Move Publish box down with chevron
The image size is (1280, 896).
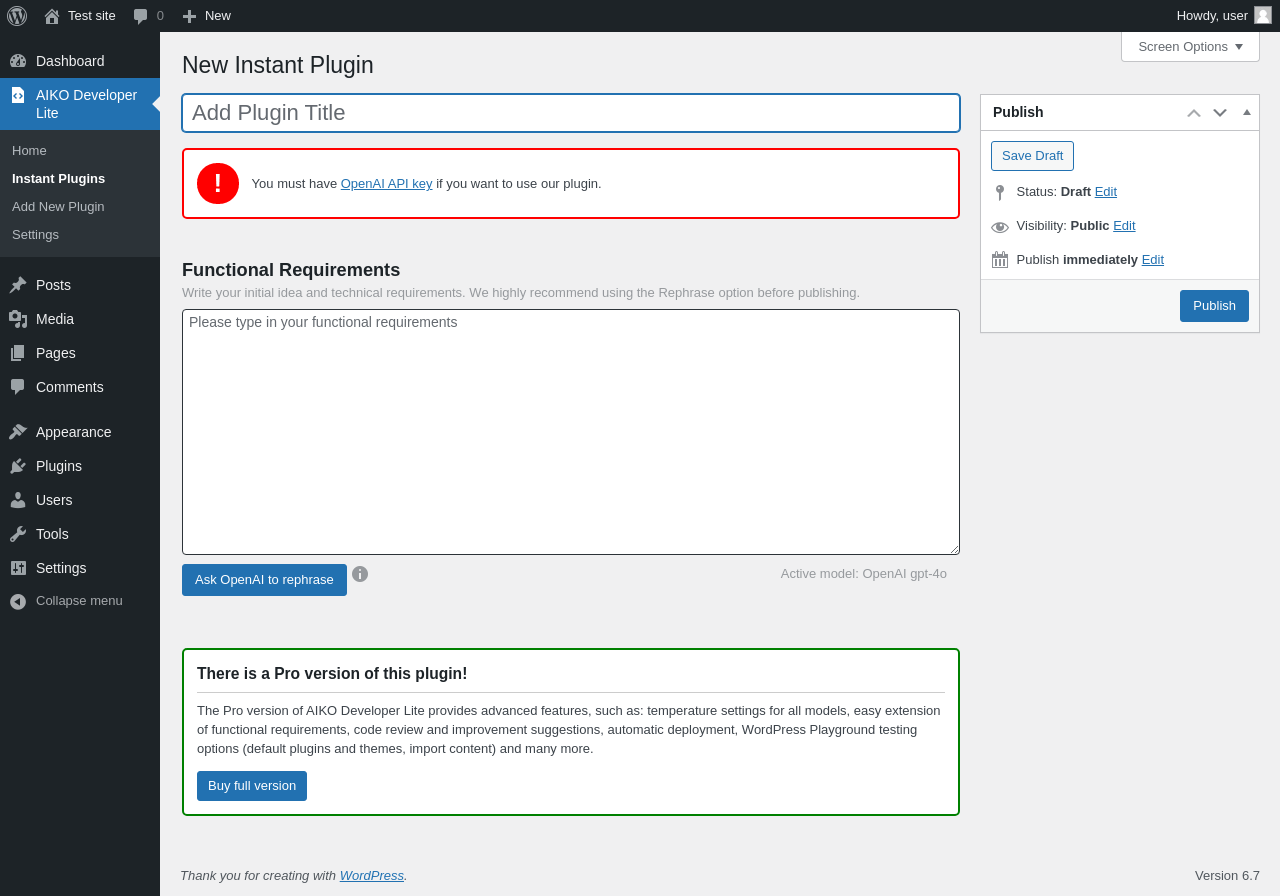coord(1220,113)
